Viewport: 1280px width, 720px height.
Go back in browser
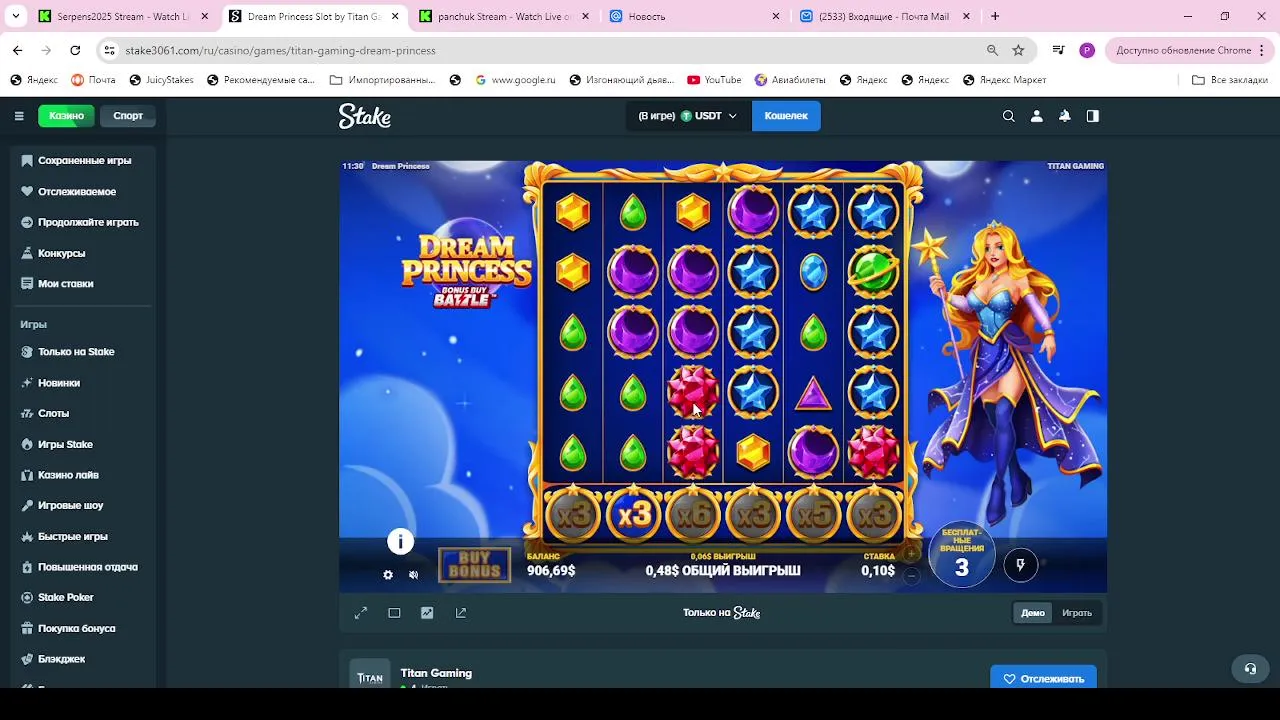tap(18, 50)
